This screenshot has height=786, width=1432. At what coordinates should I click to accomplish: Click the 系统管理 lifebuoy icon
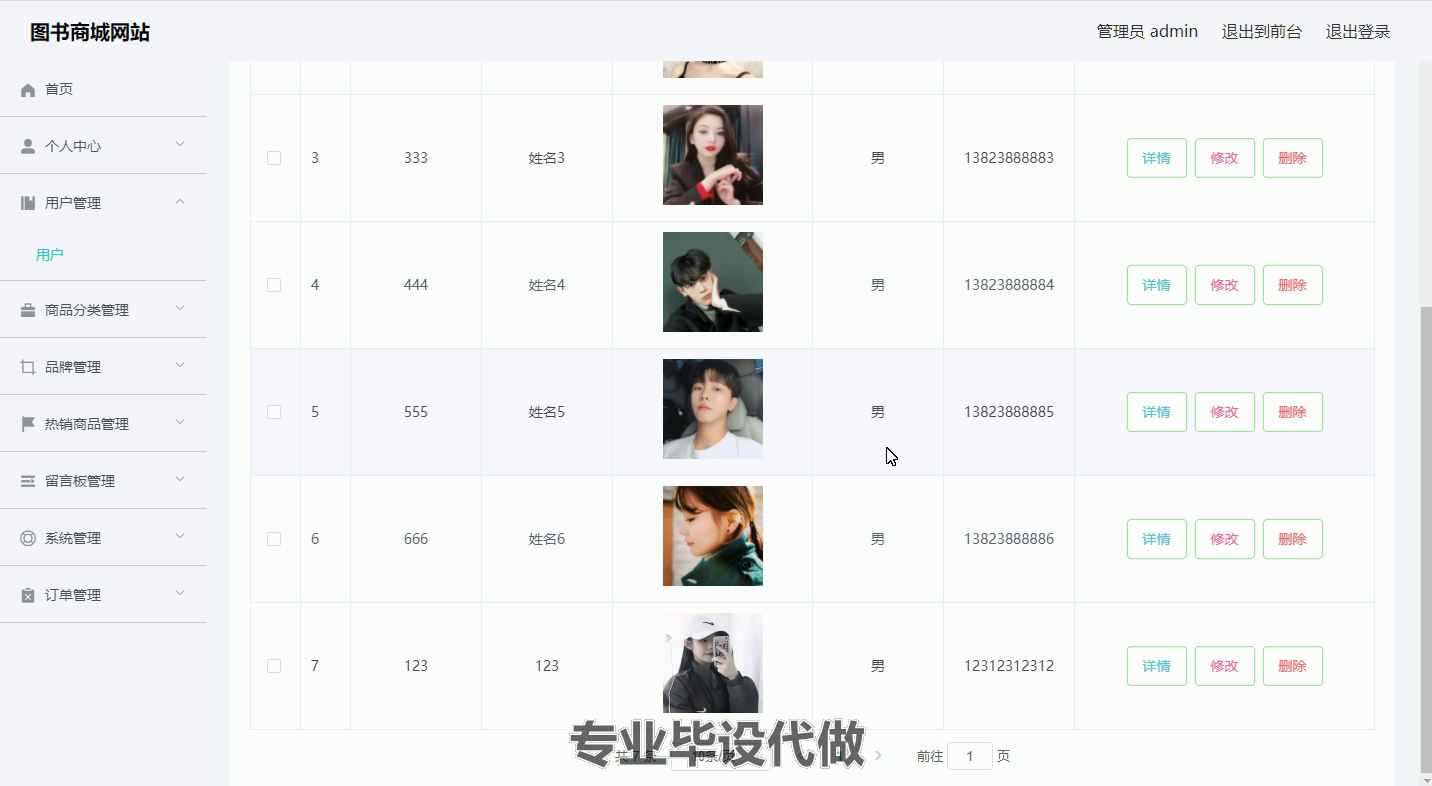(28, 538)
